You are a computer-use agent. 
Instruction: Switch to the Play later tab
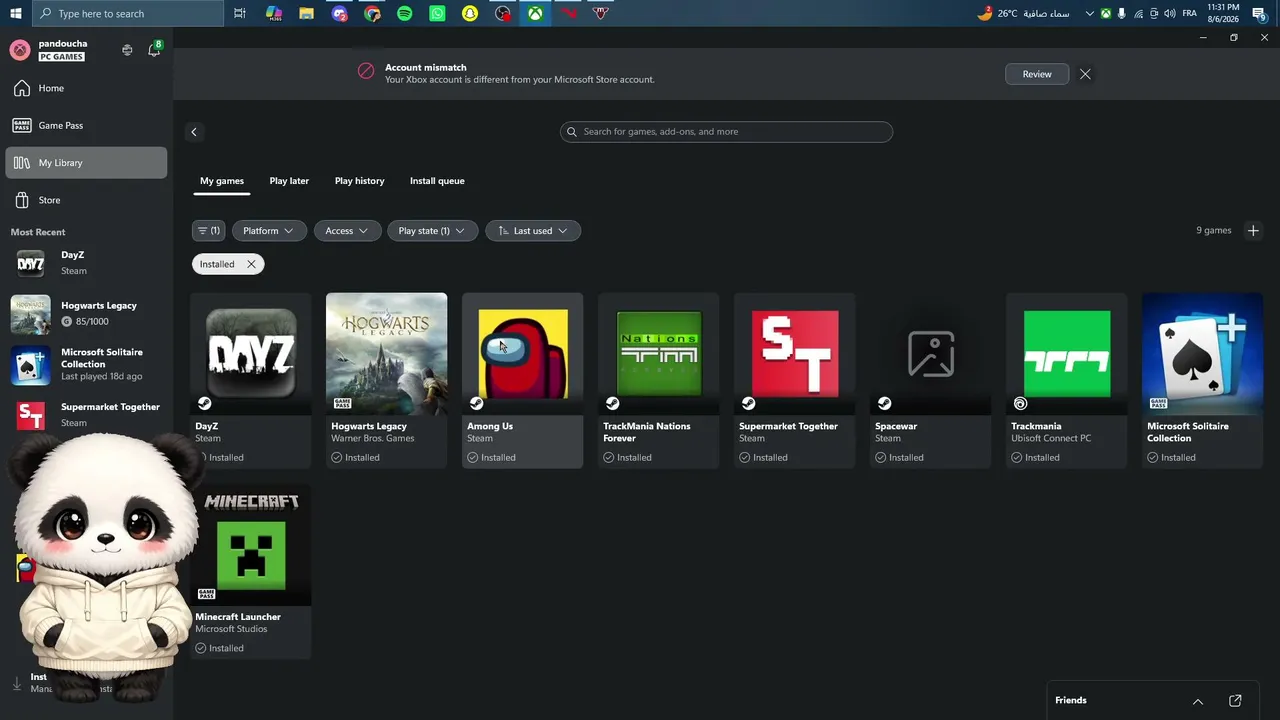pos(289,181)
